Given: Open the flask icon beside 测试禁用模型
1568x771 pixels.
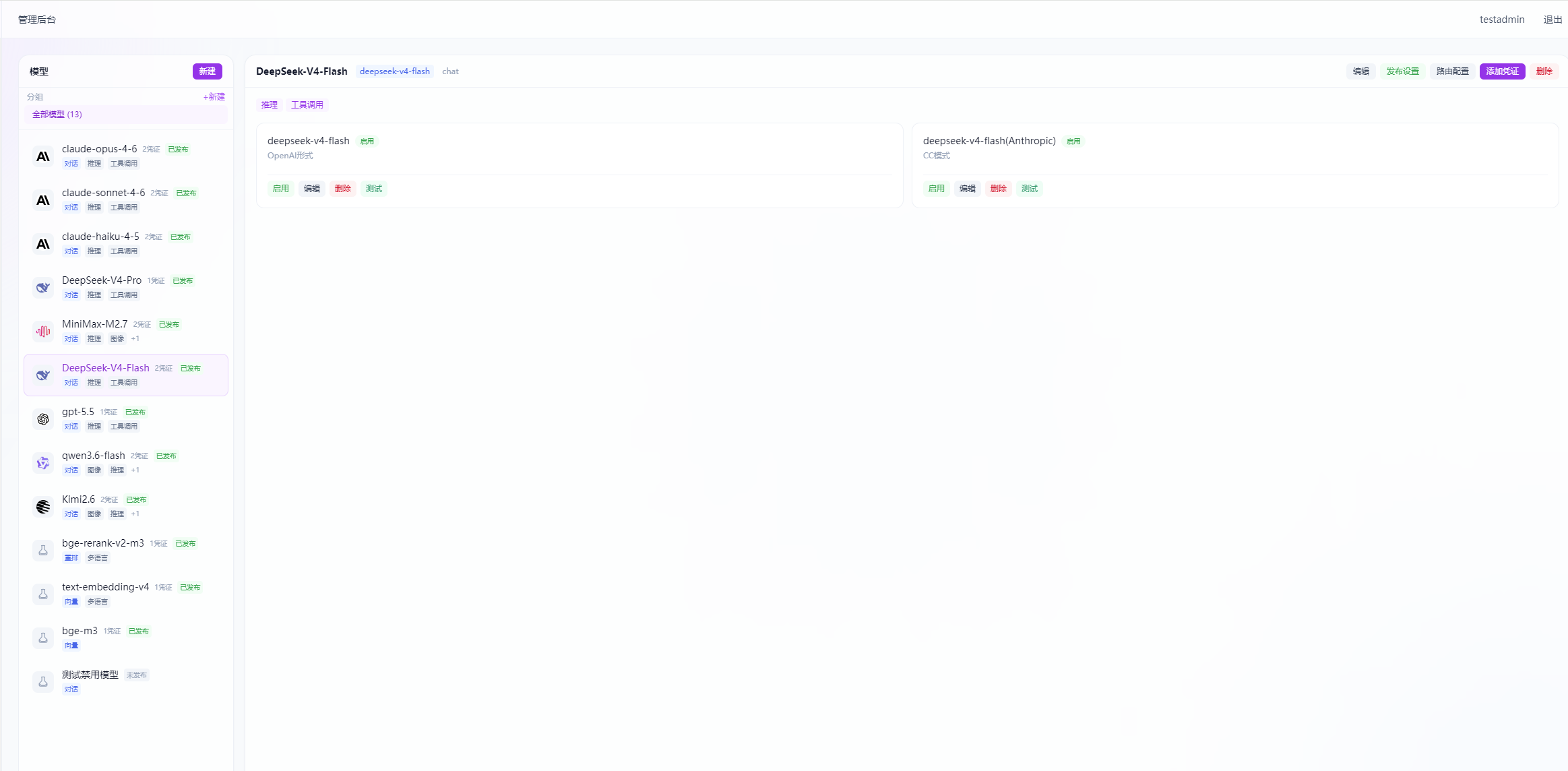Looking at the screenshot, I should 43,682.
